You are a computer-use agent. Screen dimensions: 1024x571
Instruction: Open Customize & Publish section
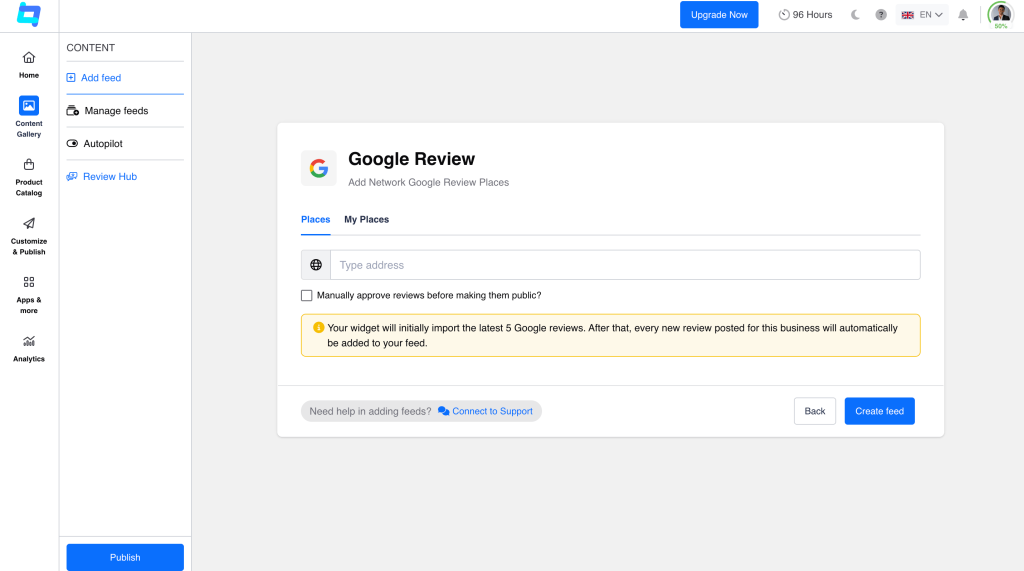click(29, 236)
